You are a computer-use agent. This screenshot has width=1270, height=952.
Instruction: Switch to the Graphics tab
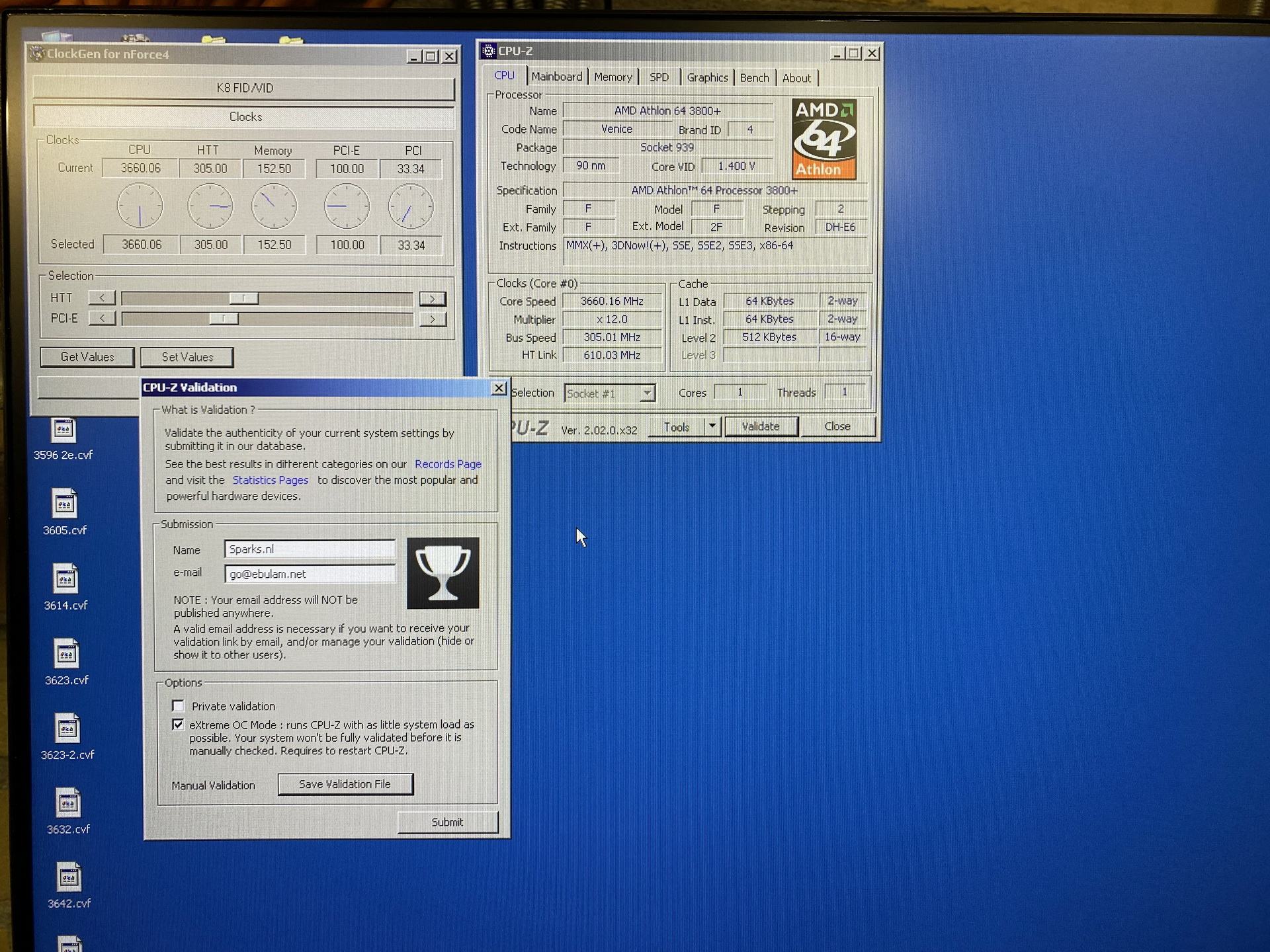pyautogui.click(x=707, y=78)
